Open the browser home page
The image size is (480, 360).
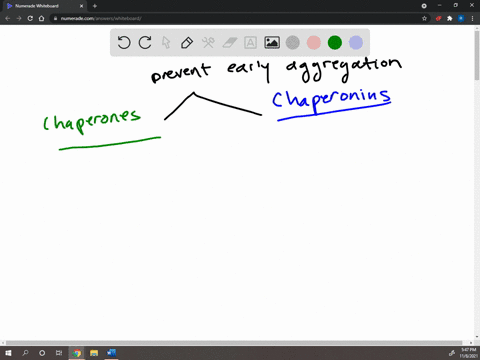41,18
